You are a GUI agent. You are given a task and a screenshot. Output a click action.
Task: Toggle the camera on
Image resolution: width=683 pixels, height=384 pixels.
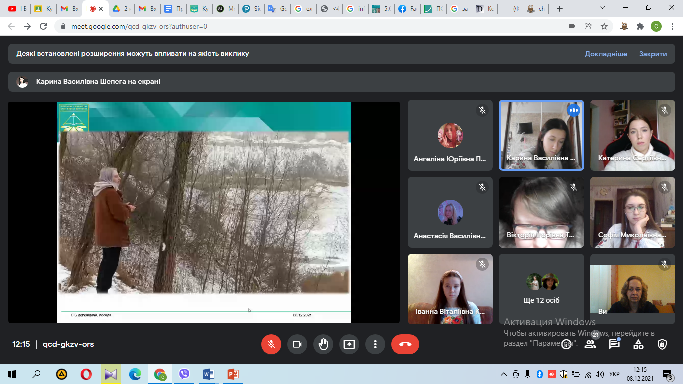(x=297, y=344)
